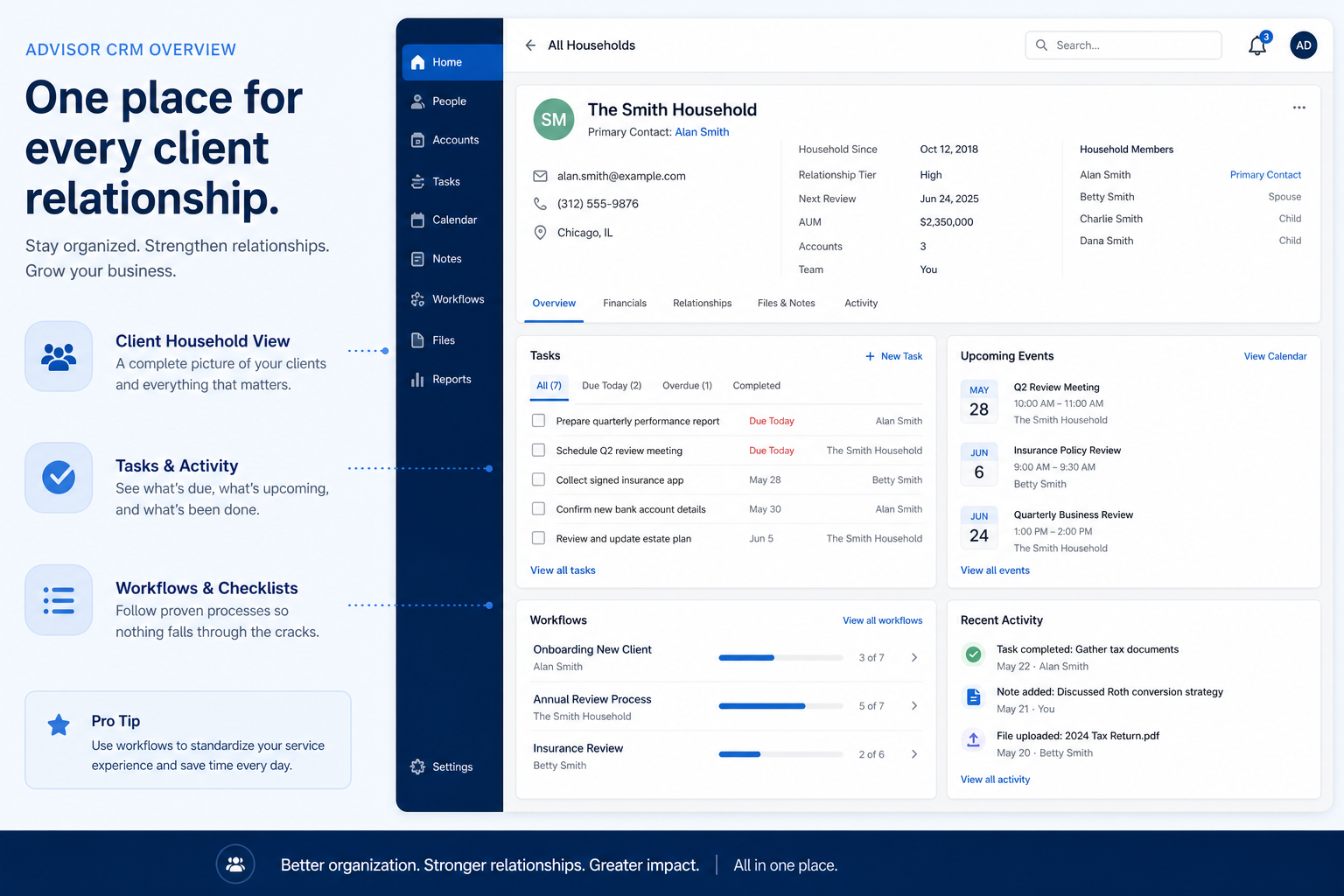Click the Workflows & Checklists list icon
The image size is (1344, 896).
pyautogui.click(x=59, y=600)
